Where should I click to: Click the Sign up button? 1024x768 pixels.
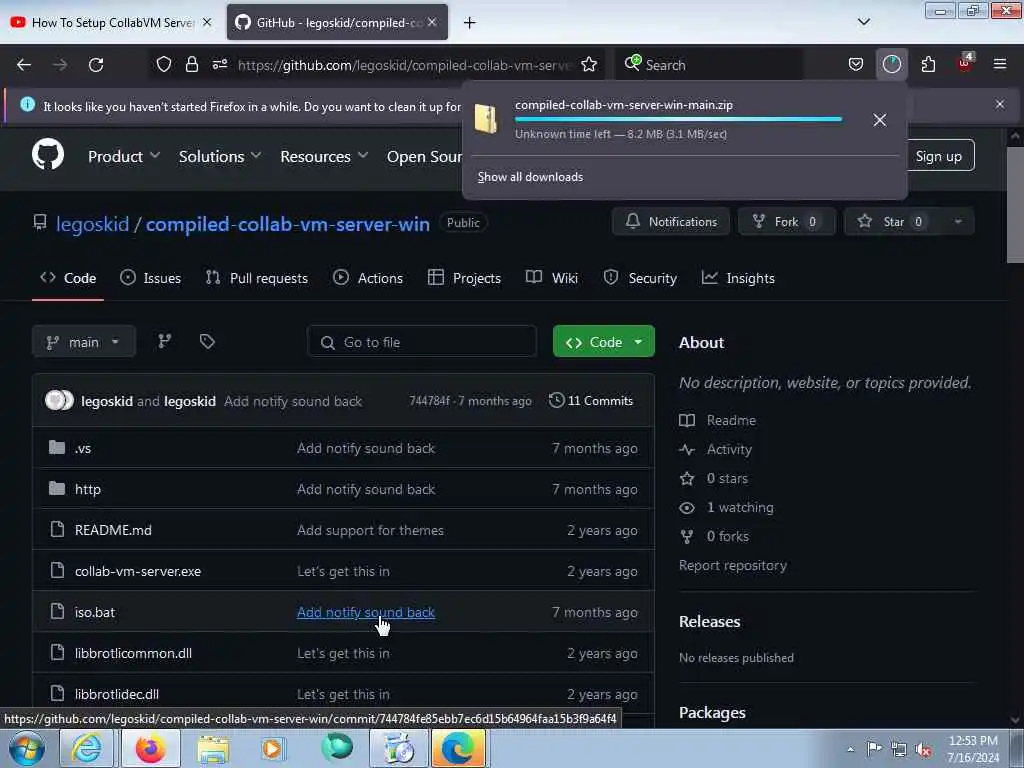coord(938,155)
